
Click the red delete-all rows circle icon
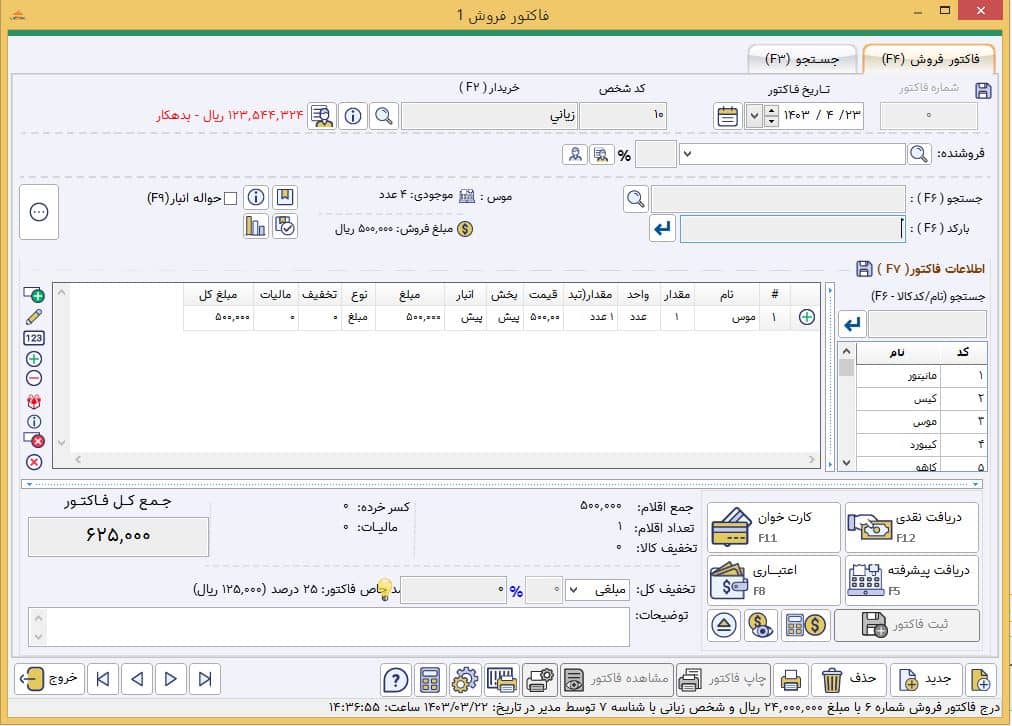(x=34, y=462)
